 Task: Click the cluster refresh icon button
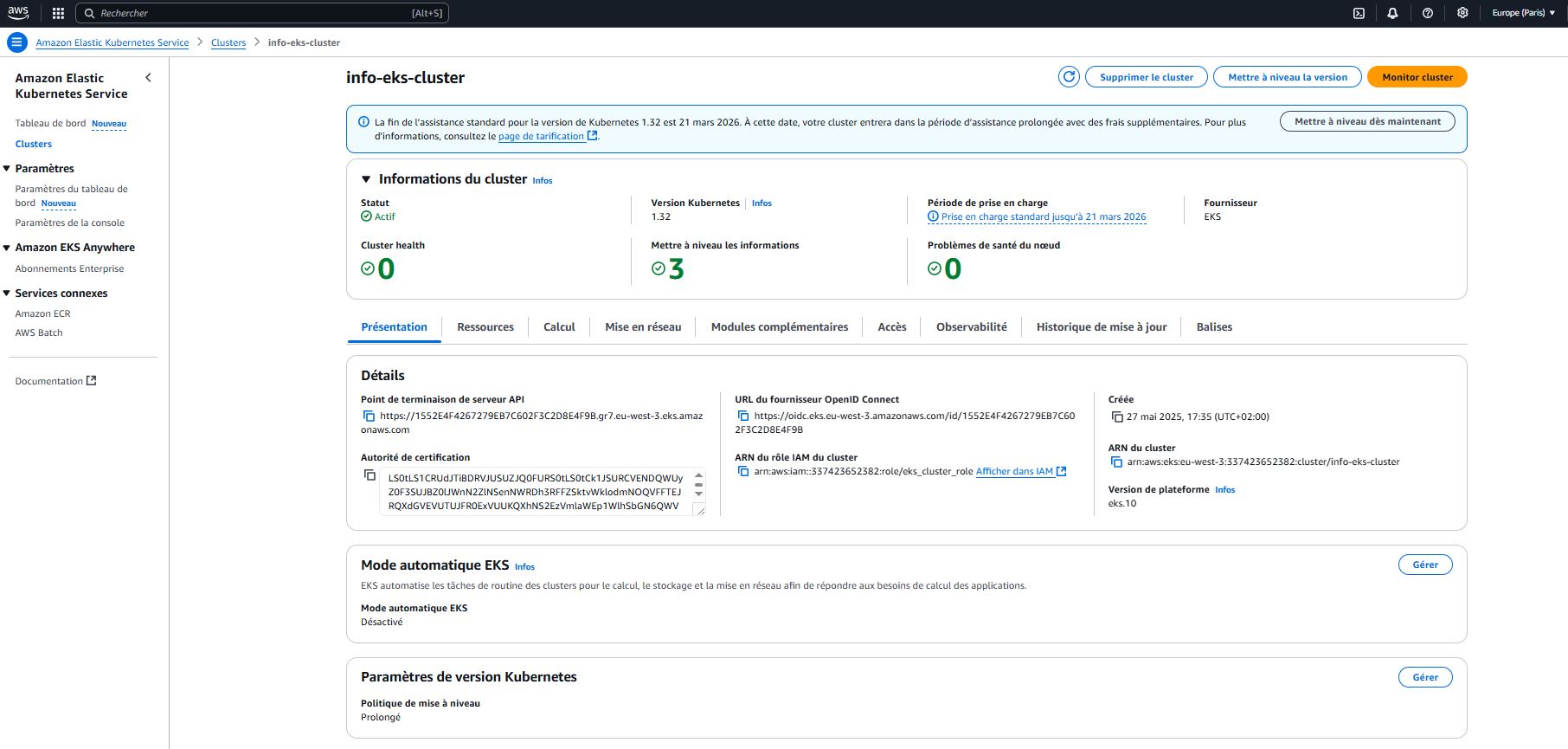[x=1069, y=77]
